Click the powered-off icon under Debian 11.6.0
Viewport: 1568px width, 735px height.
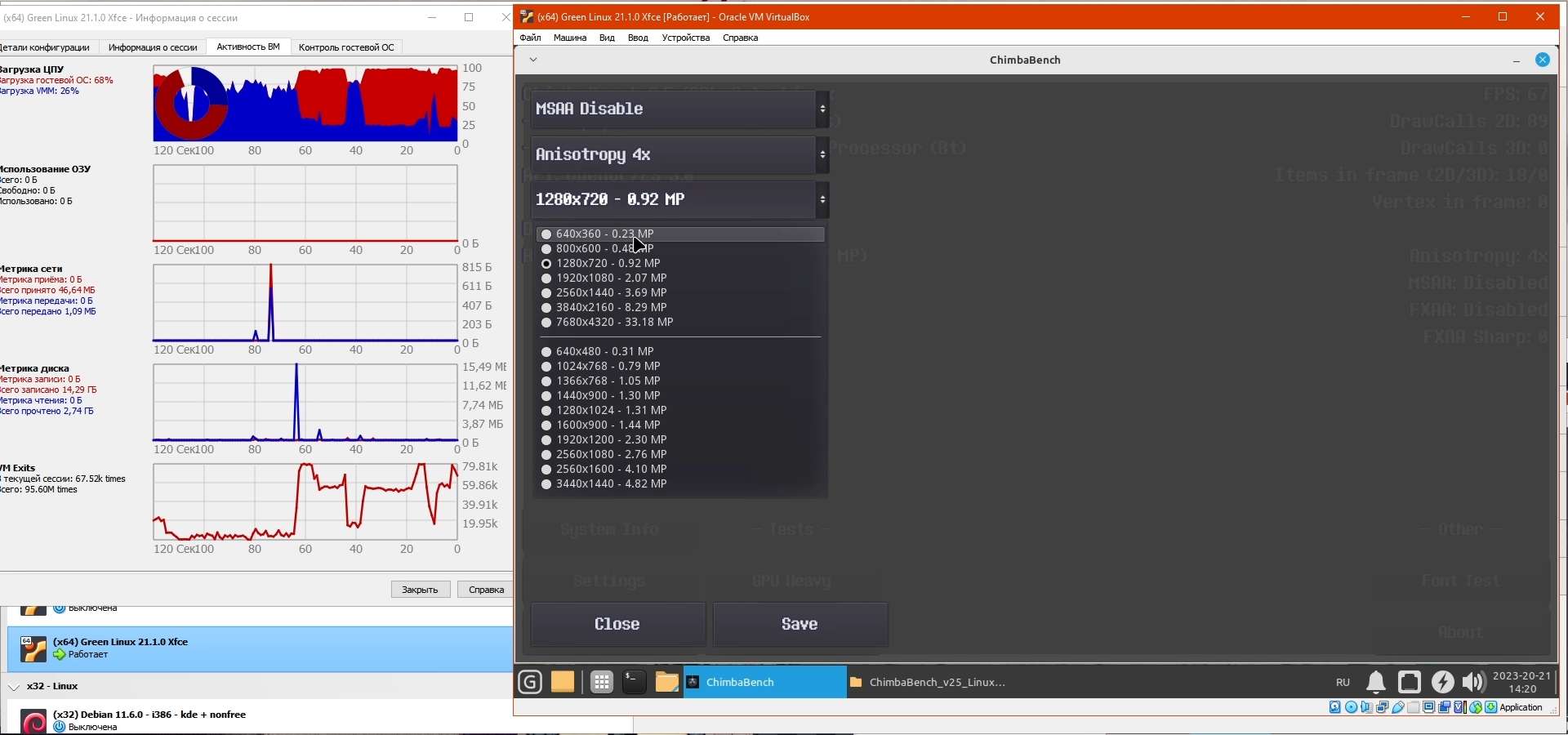[x=59, y=727]
